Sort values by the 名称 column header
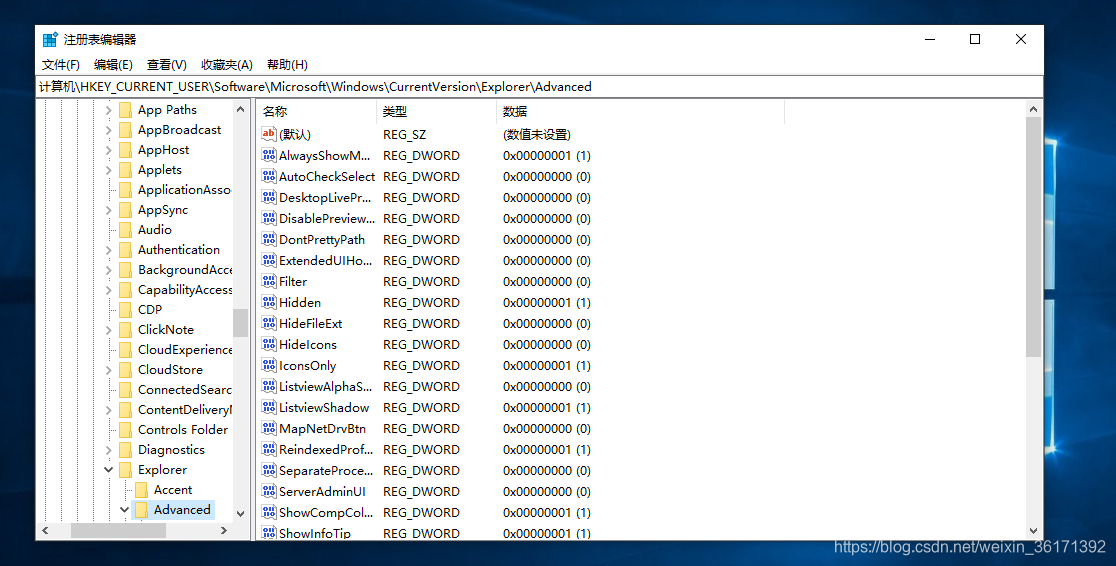This screenshot has height=566, width=1116. pos(316,112)
